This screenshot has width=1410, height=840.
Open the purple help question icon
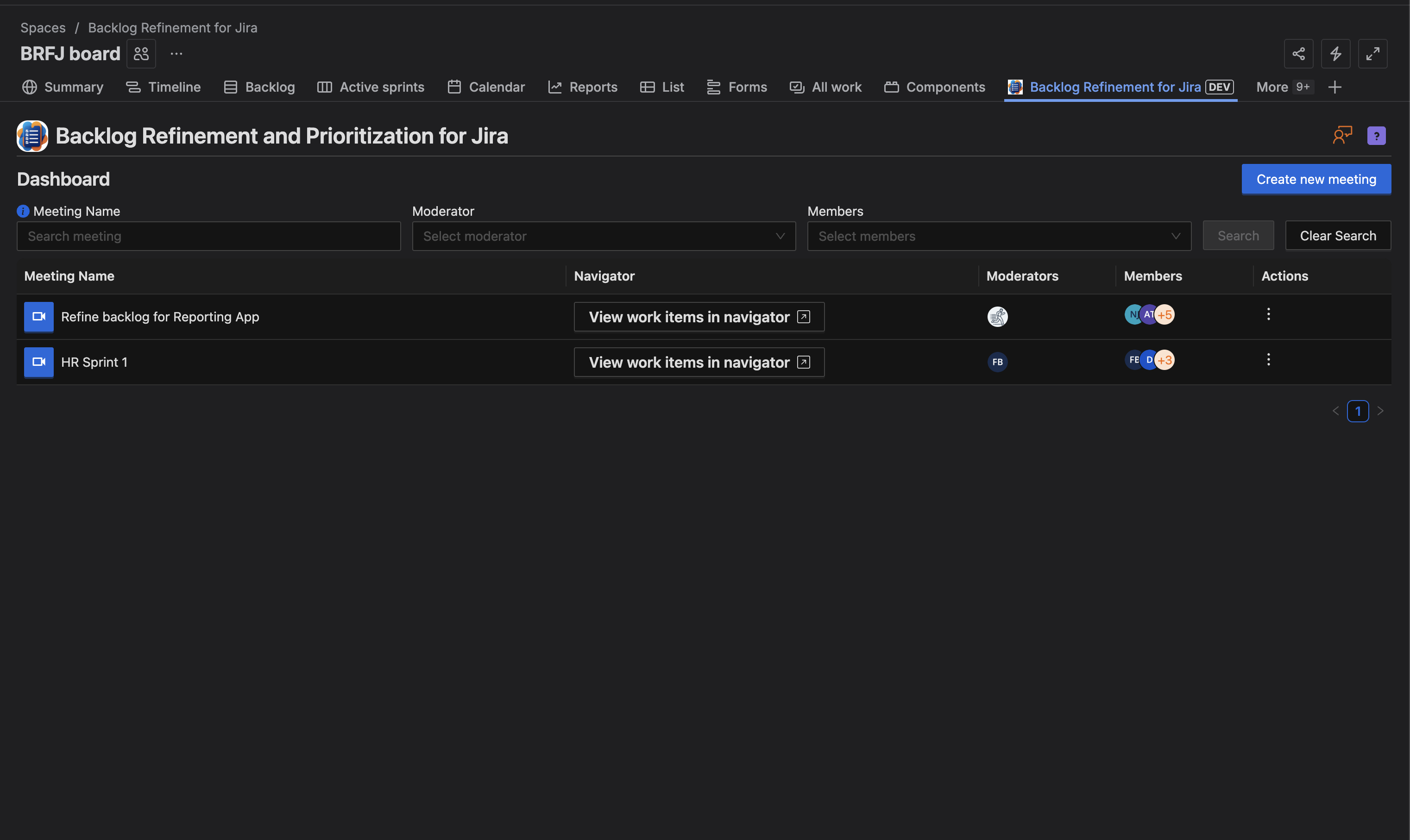[1376, 136]
